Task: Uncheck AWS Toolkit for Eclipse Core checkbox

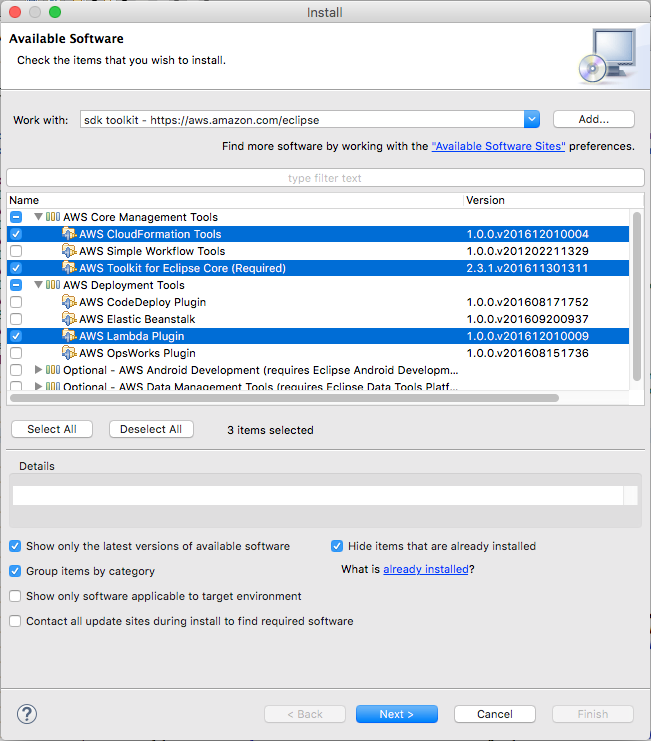Action: click(16, 268)
